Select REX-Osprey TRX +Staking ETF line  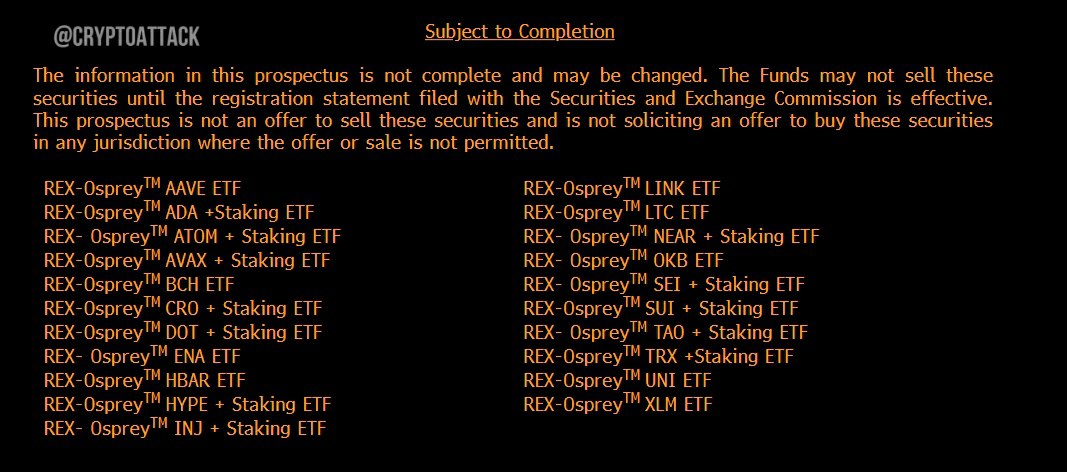(x=659, y=356)
